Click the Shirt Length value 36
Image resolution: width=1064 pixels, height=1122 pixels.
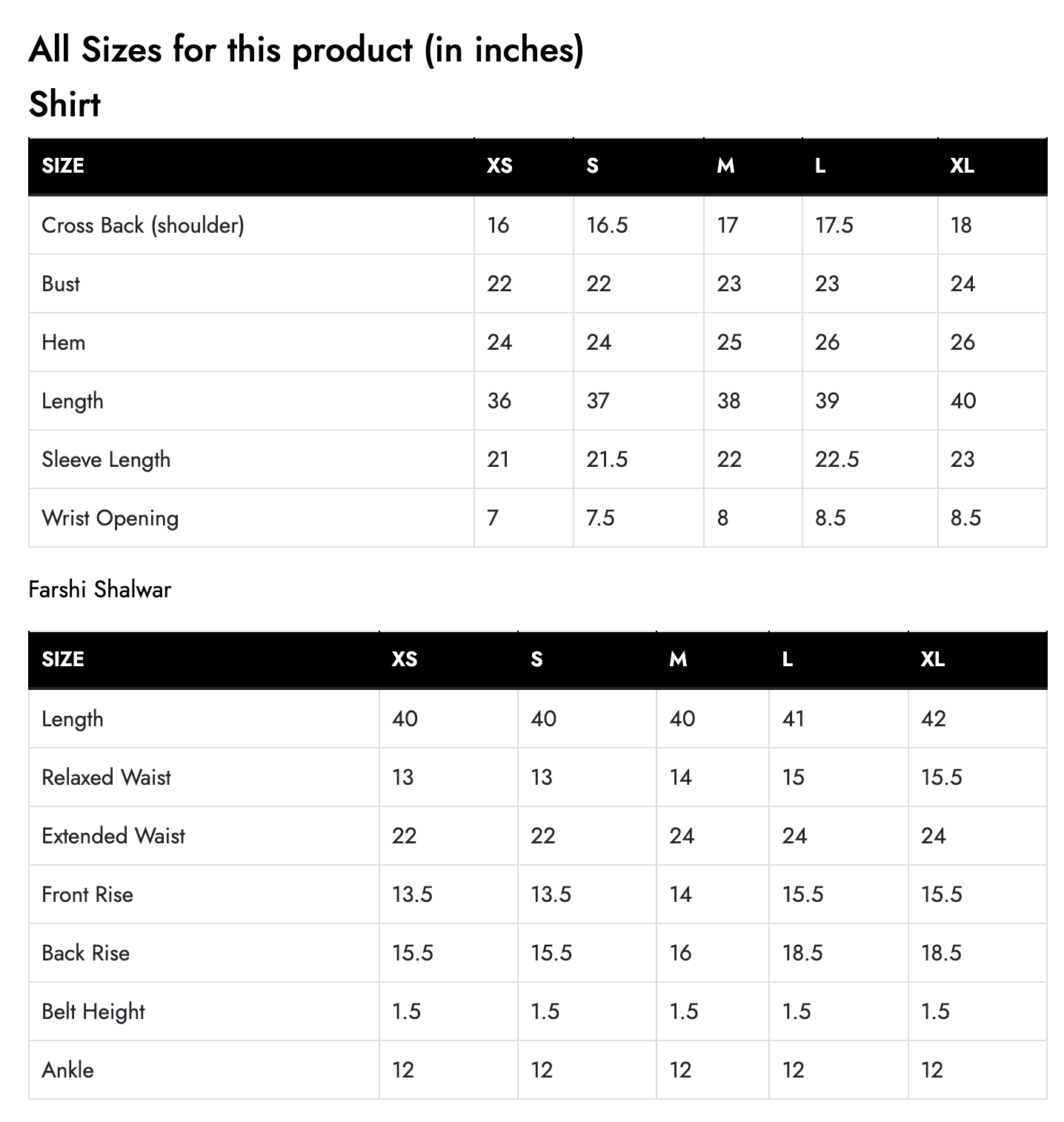pyautogui.click(x=499, y=400)
